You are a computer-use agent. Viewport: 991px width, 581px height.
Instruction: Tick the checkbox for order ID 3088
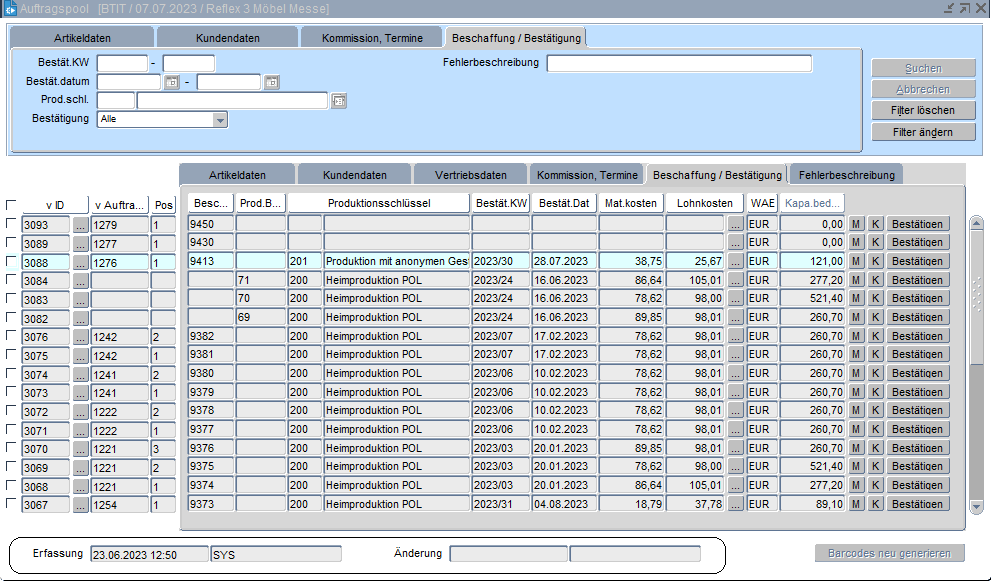pos(11,262)
